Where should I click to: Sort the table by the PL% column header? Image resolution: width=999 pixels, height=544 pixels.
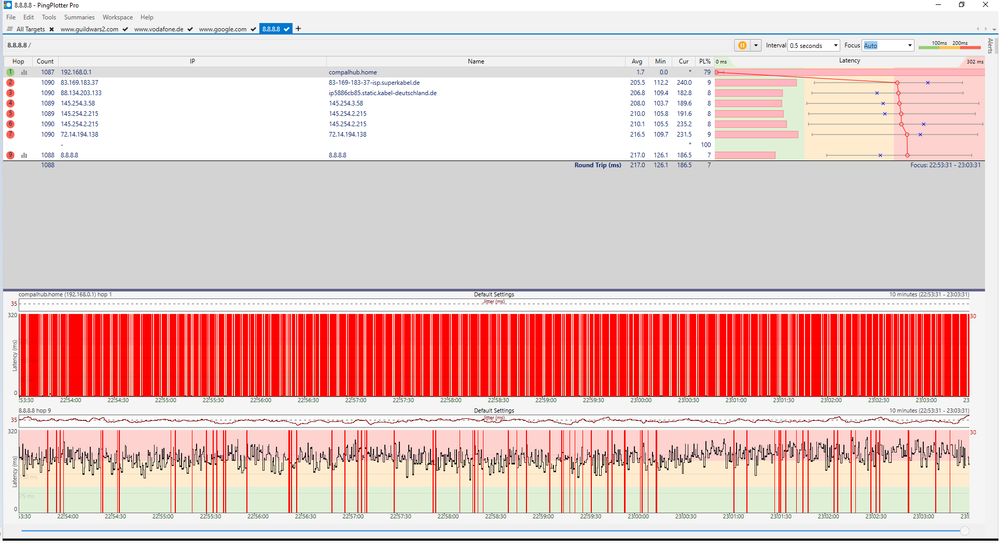coord(705,61)
